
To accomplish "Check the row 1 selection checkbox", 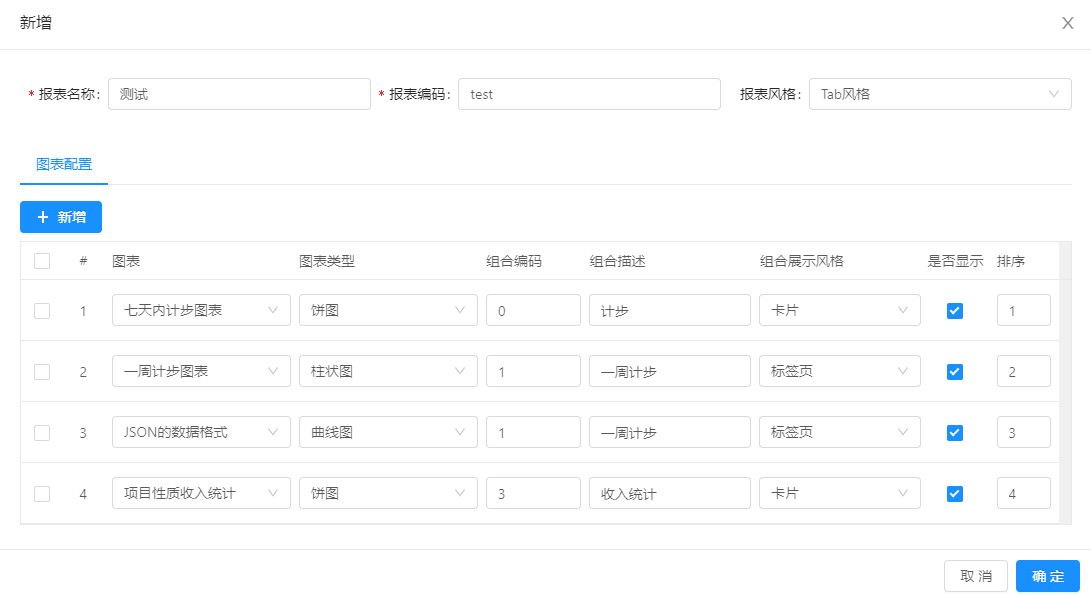I will [x=42, y=311].
